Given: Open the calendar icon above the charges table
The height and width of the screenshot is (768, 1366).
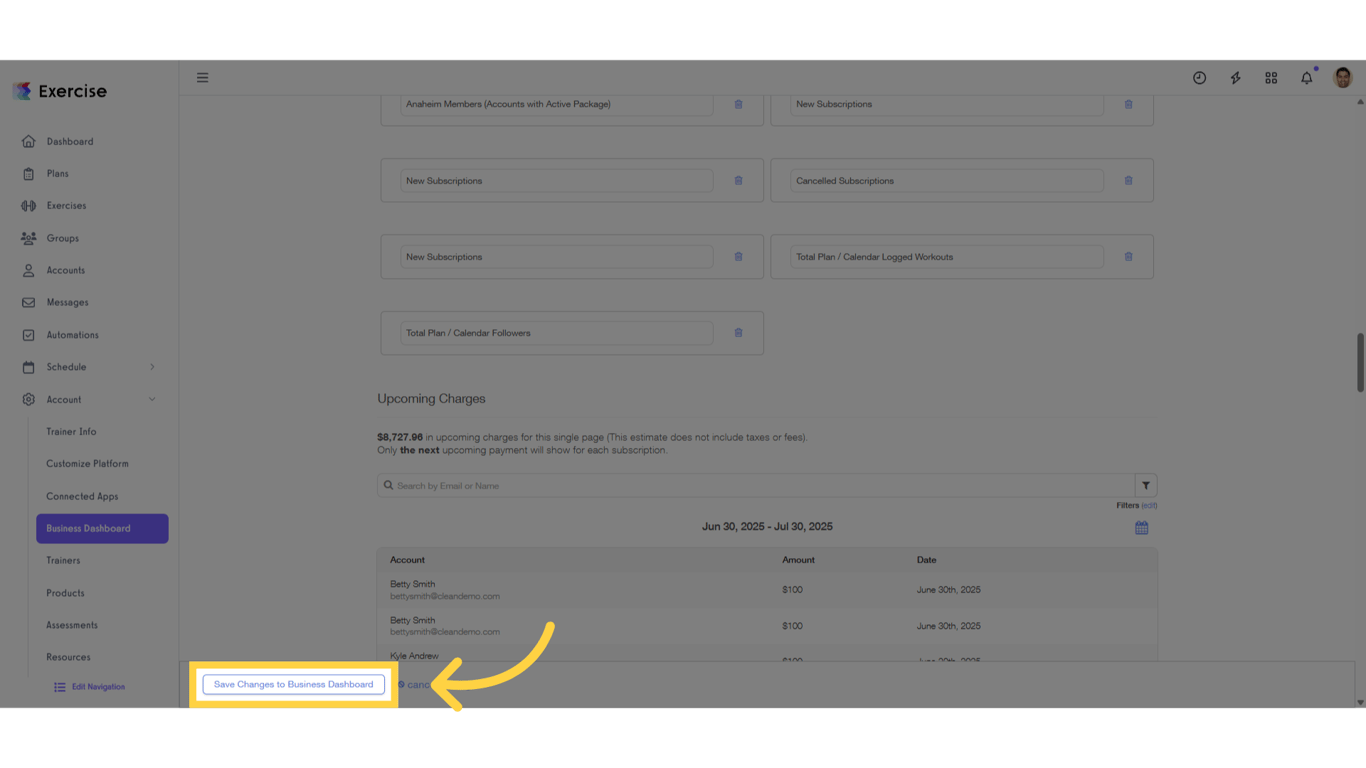Looking at the screenshot, I should pos(1141,527).
